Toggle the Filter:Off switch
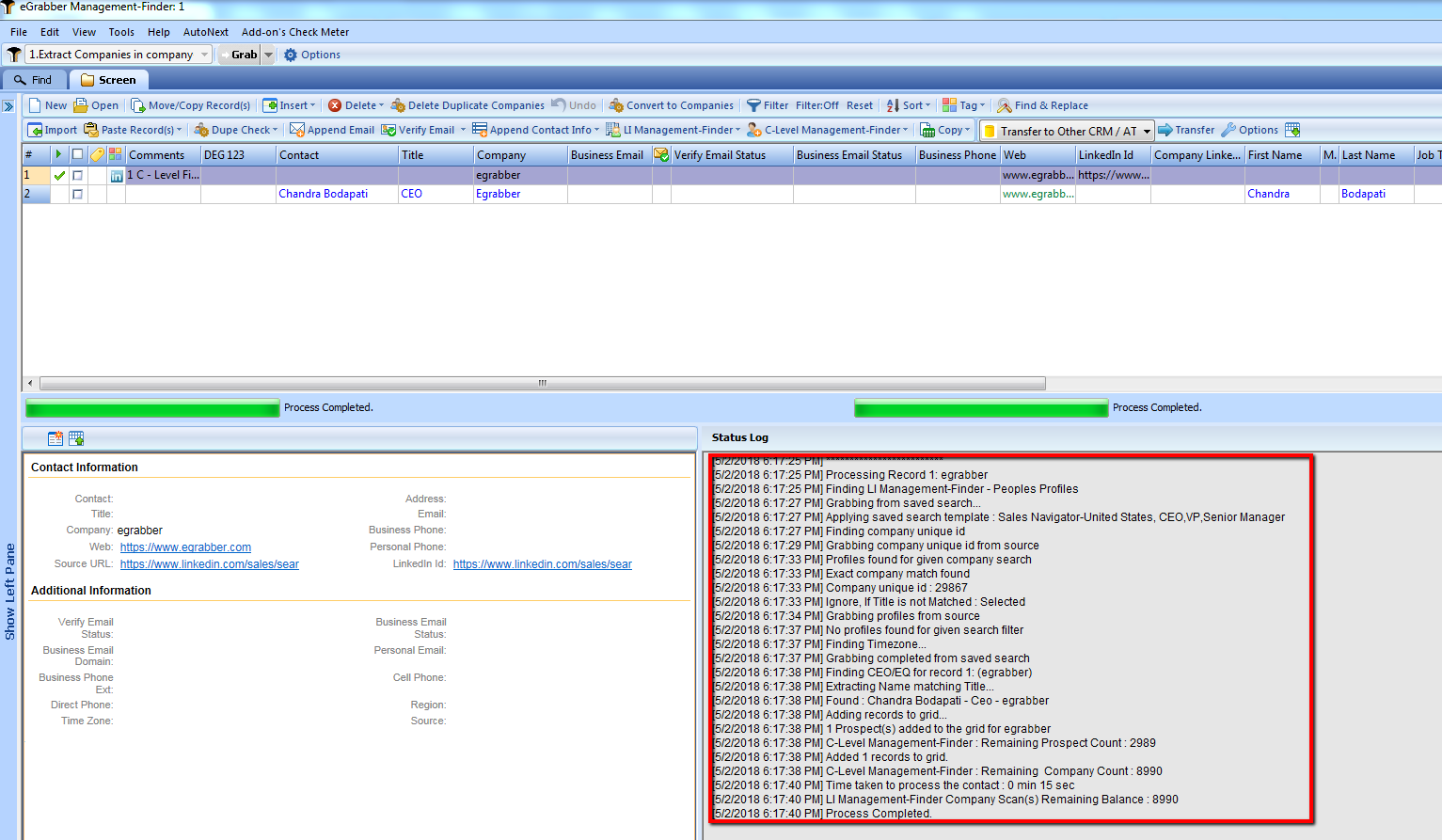Image resolution: width=1442 pixels, height=840 pixels. [817, 105]
